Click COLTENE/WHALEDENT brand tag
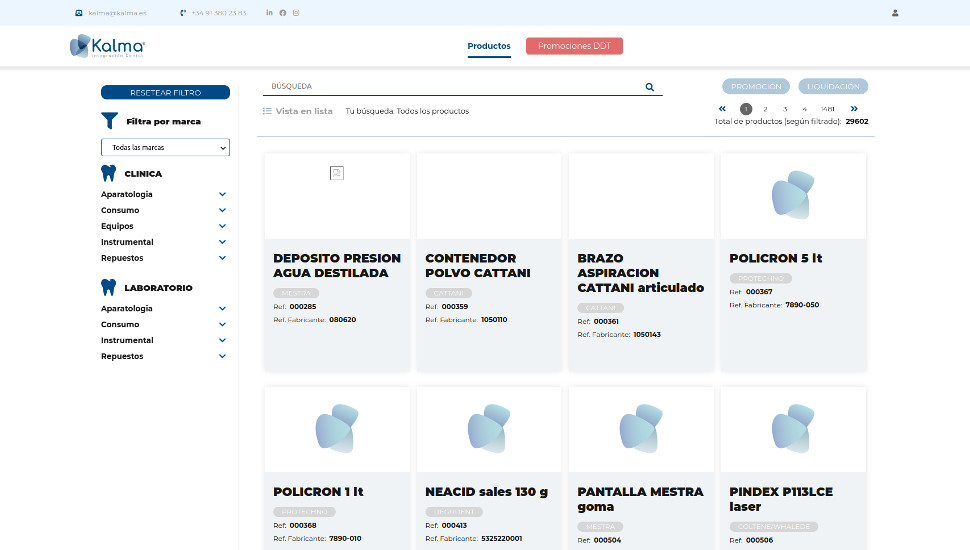This screenshot has height=550, width=970. [x=774, y=527]
